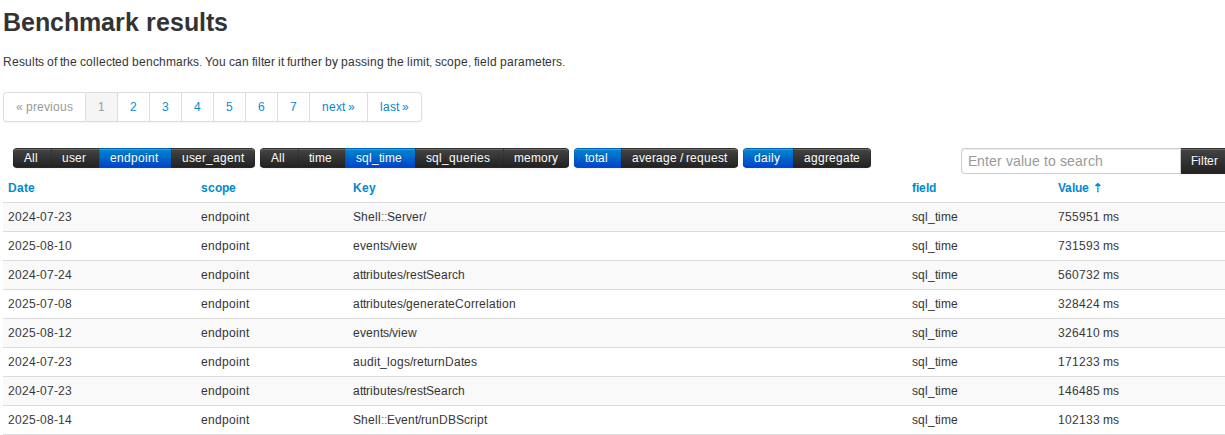Viewport: 1225px width, 435px height.
Task: Jump to page 7 of benchmarks
Action: click(293, 107)
